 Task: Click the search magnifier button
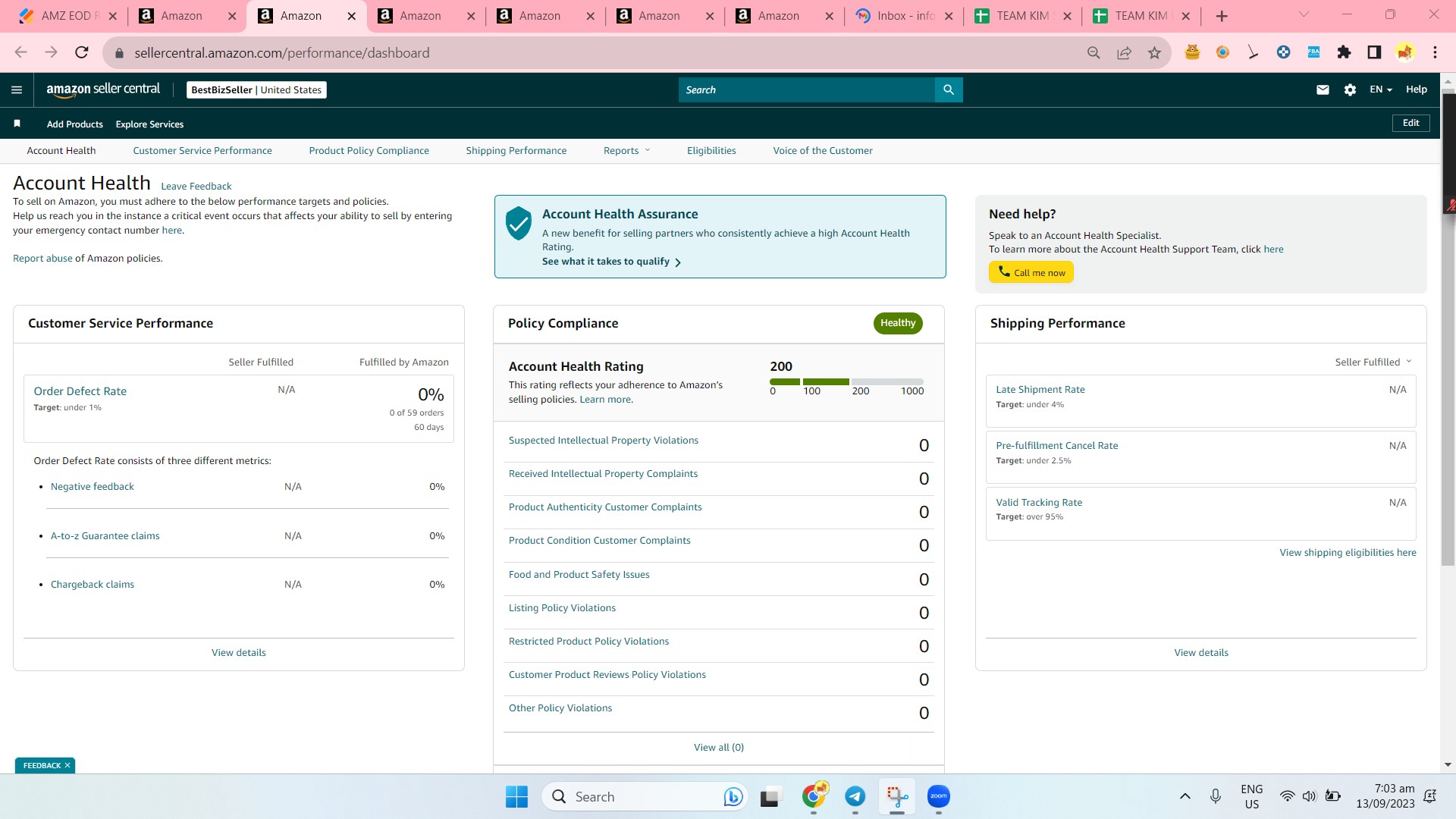(949, 89)
